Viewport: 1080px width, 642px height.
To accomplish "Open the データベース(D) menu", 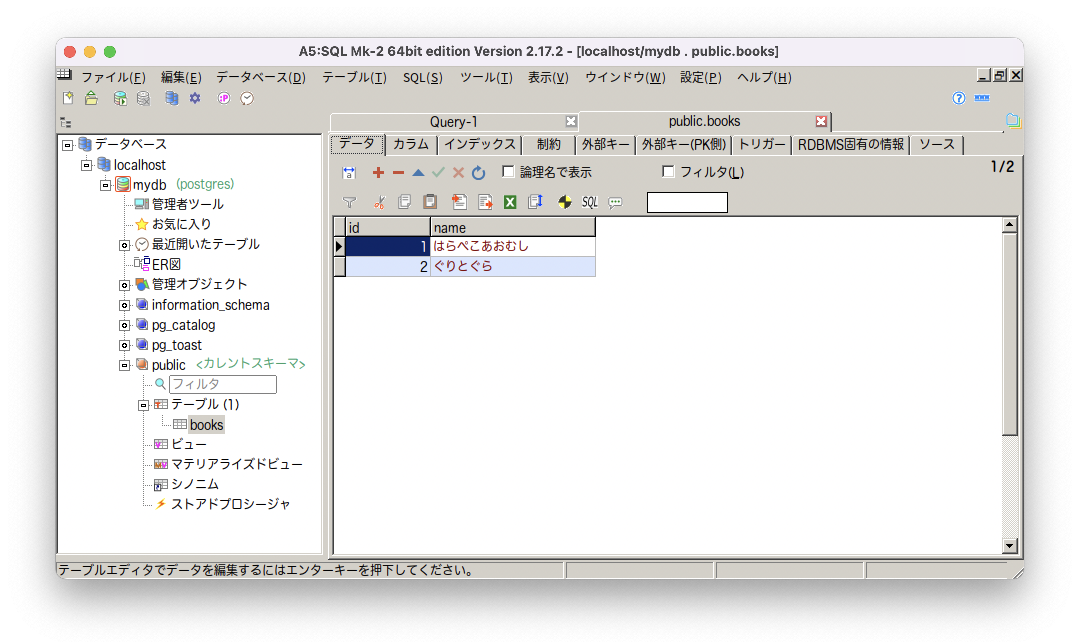I will [x=261, y=77].
